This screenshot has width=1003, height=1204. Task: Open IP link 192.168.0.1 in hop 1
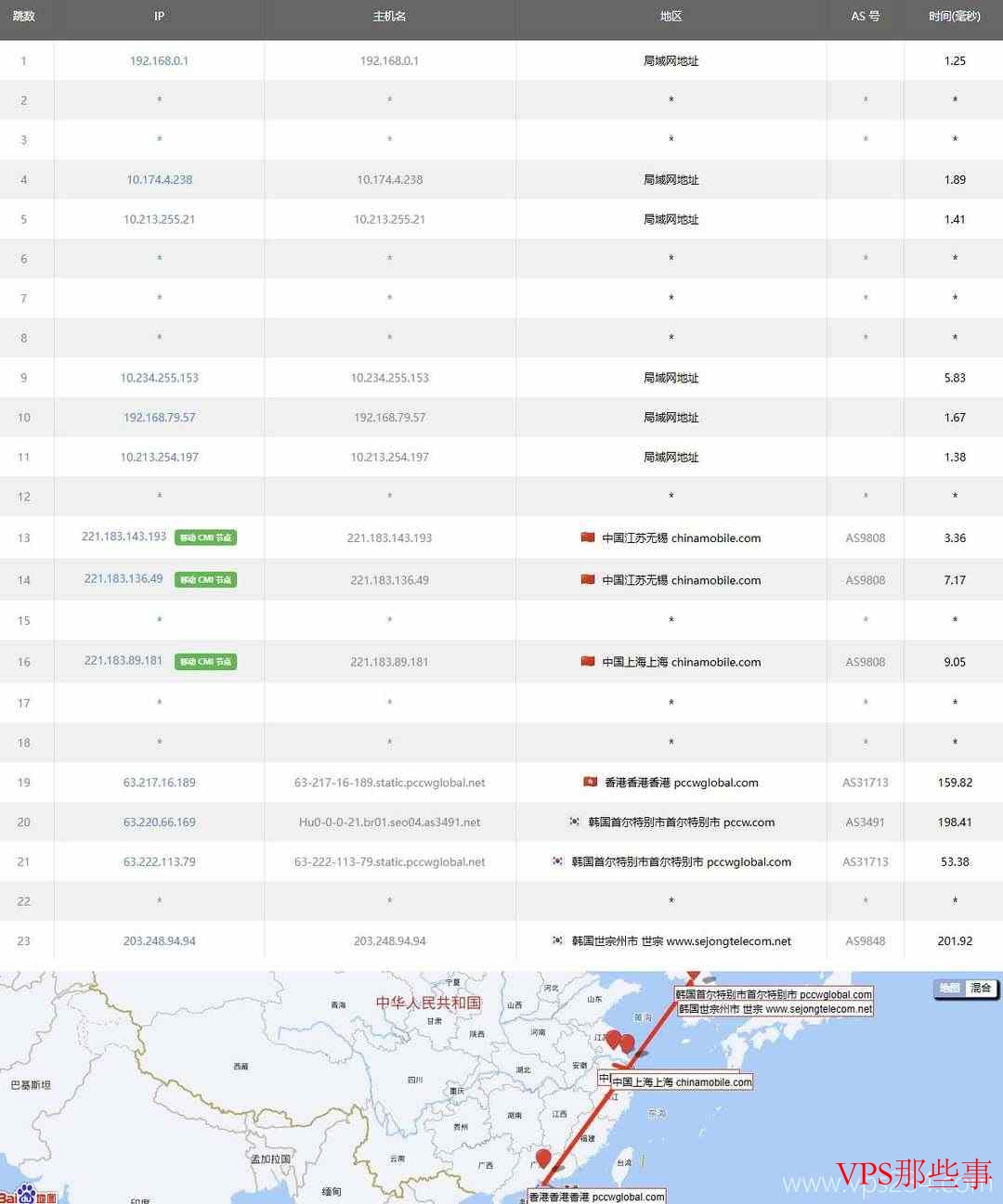pos(159,60)
